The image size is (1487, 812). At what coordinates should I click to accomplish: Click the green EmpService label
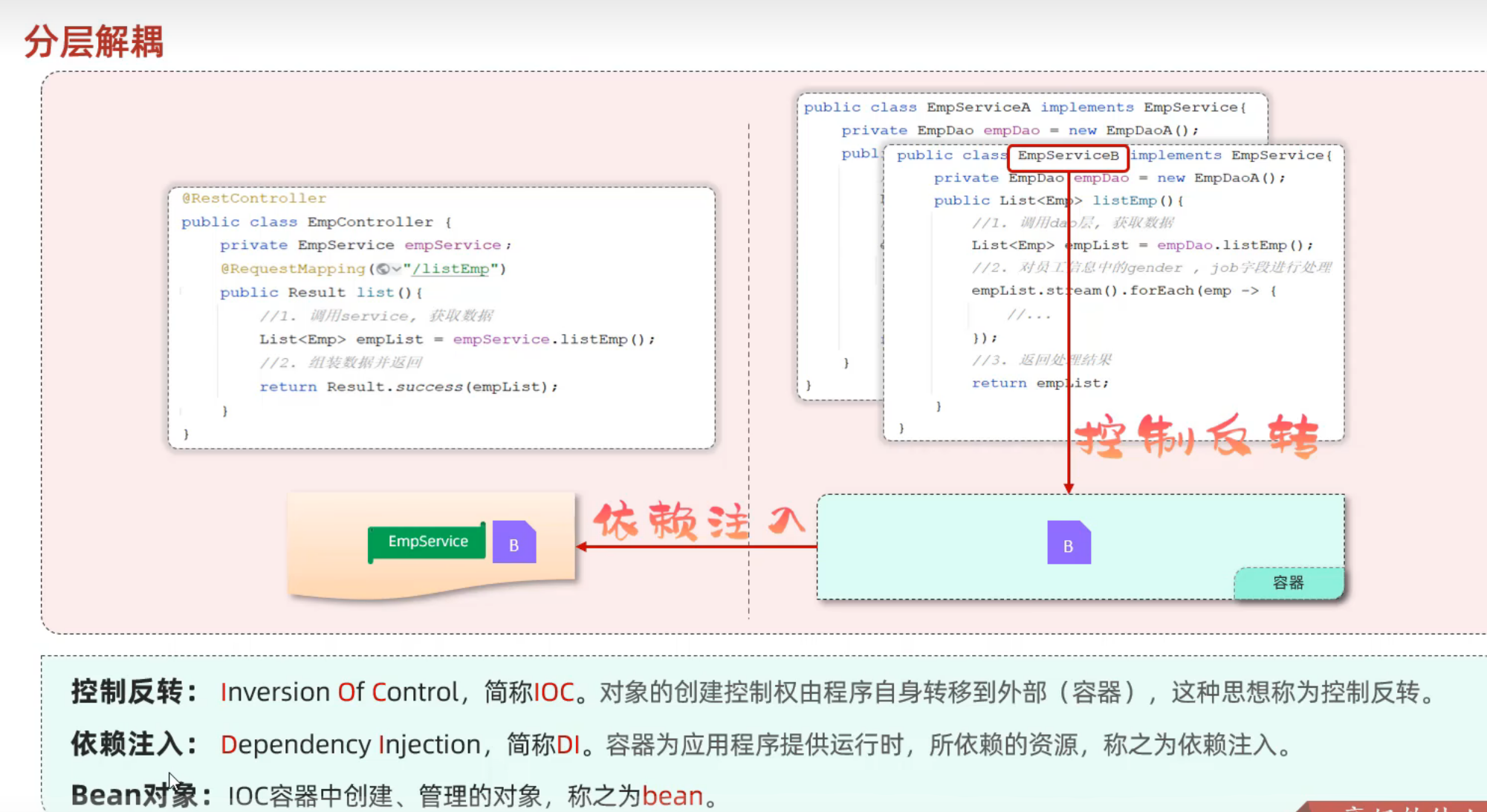click(x=427, y=542)
